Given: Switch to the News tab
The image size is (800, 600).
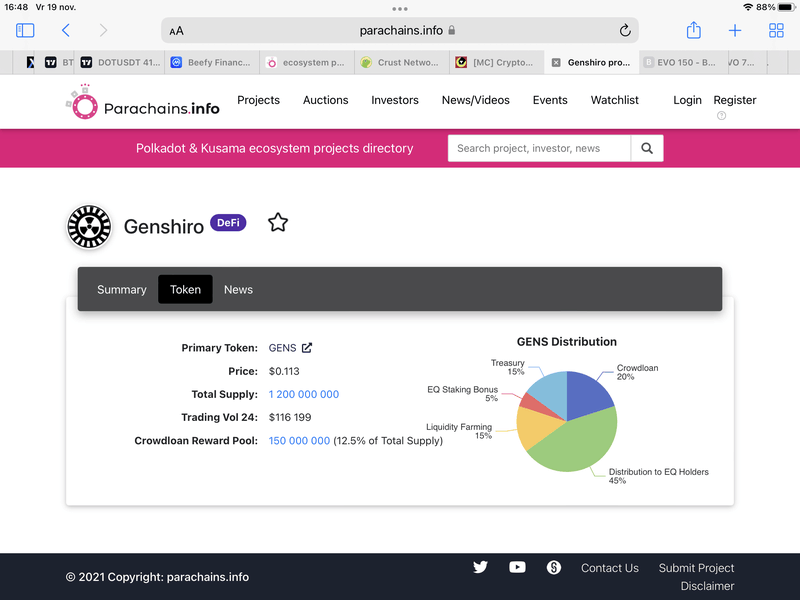Looking at the screenshot, I should tap(238, 289).
